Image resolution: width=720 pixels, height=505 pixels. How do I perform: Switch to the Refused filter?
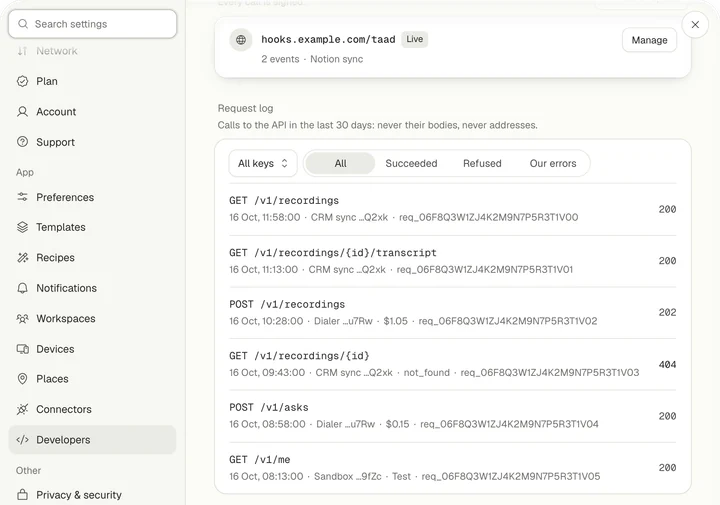point(482,163)
